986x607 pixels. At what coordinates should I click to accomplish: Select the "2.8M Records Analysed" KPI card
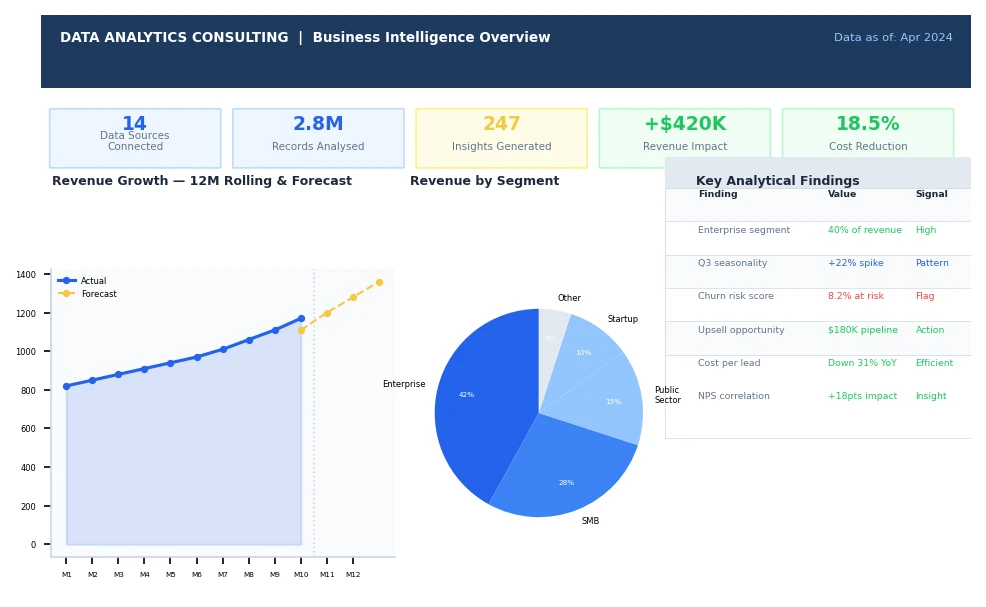(318, 138)
